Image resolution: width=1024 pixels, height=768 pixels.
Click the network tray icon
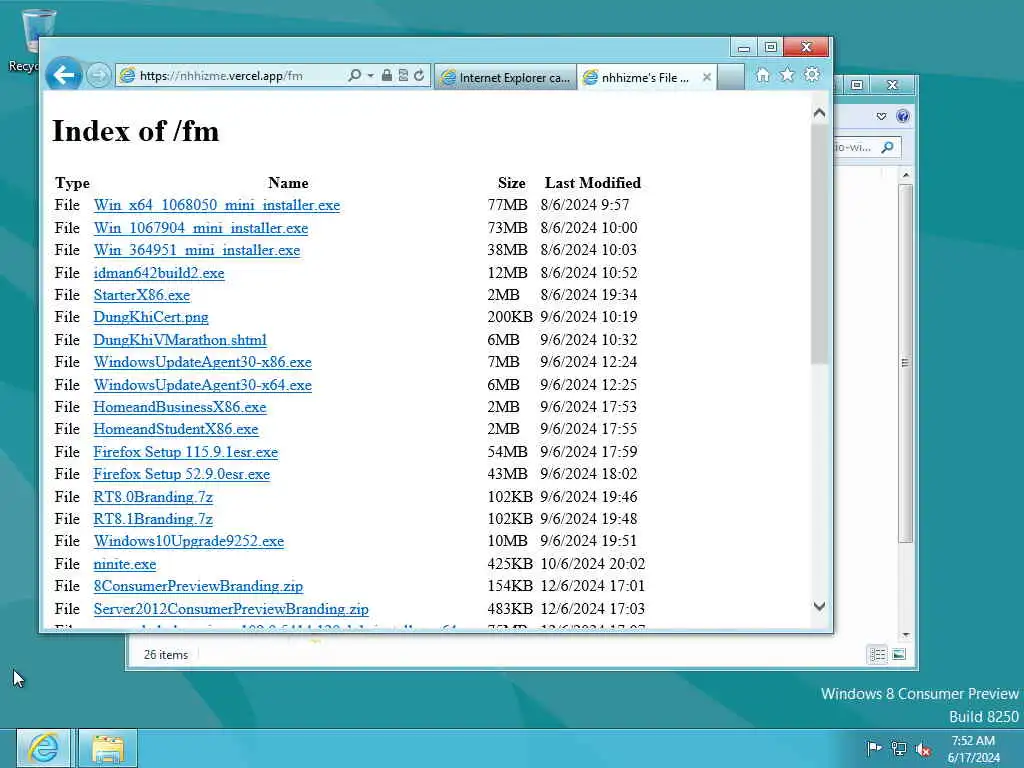coord(899,749)
